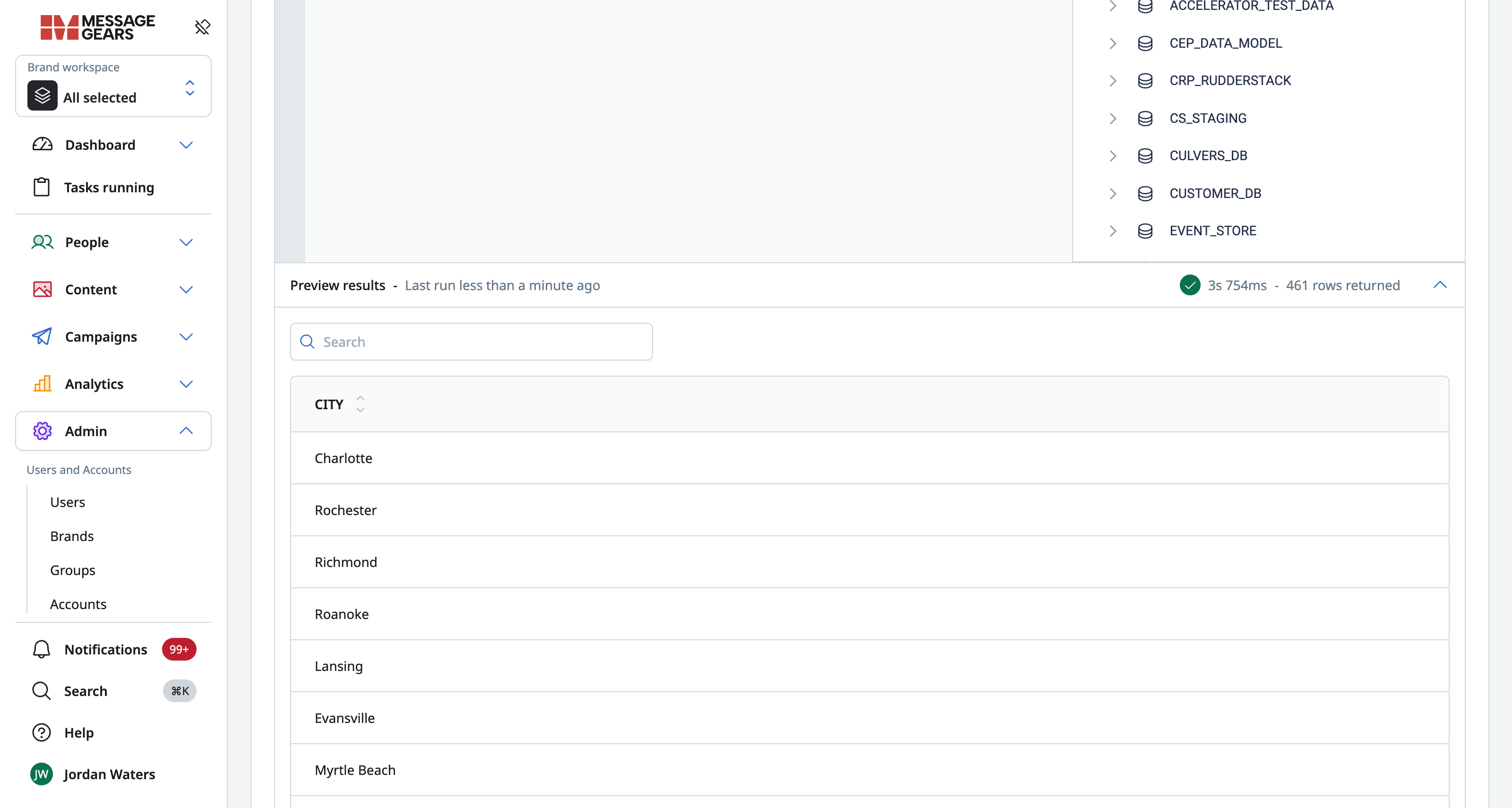Click the Rochester row
This screenshot has height=808, width=1512.
pyautogui.click(x=869, y=510)
